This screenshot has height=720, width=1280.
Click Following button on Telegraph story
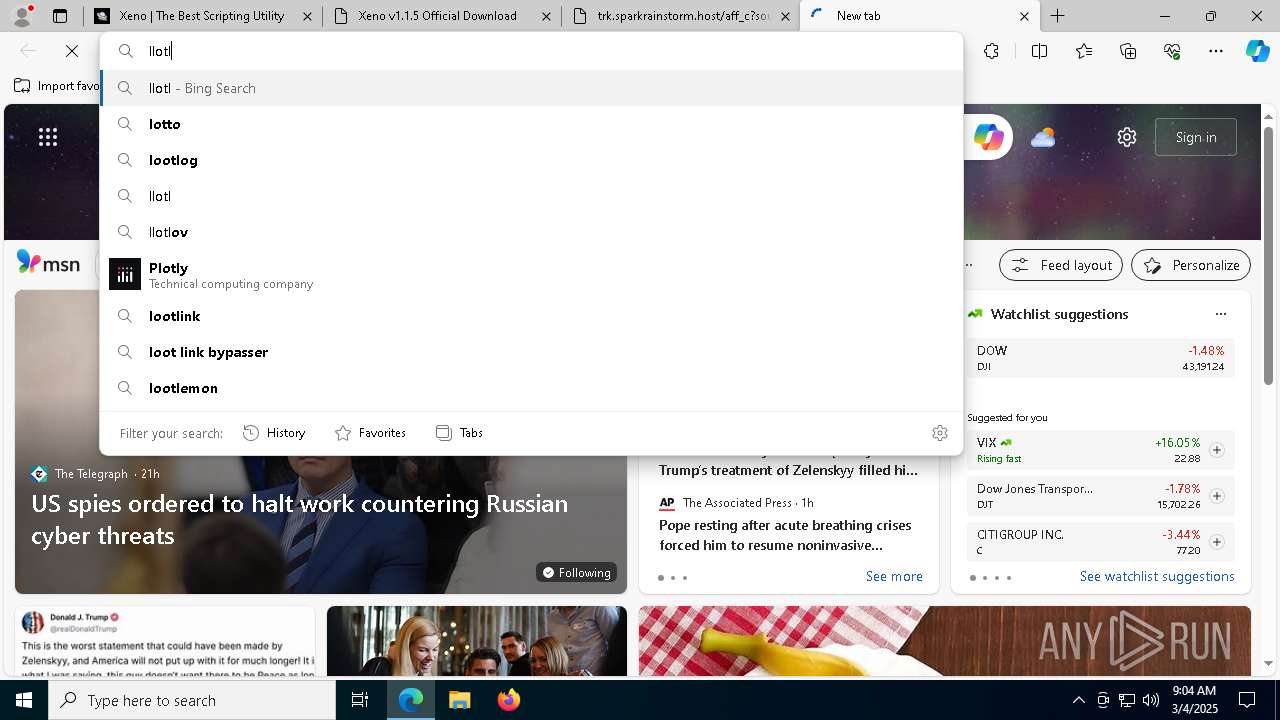click(x=576, y=572)
